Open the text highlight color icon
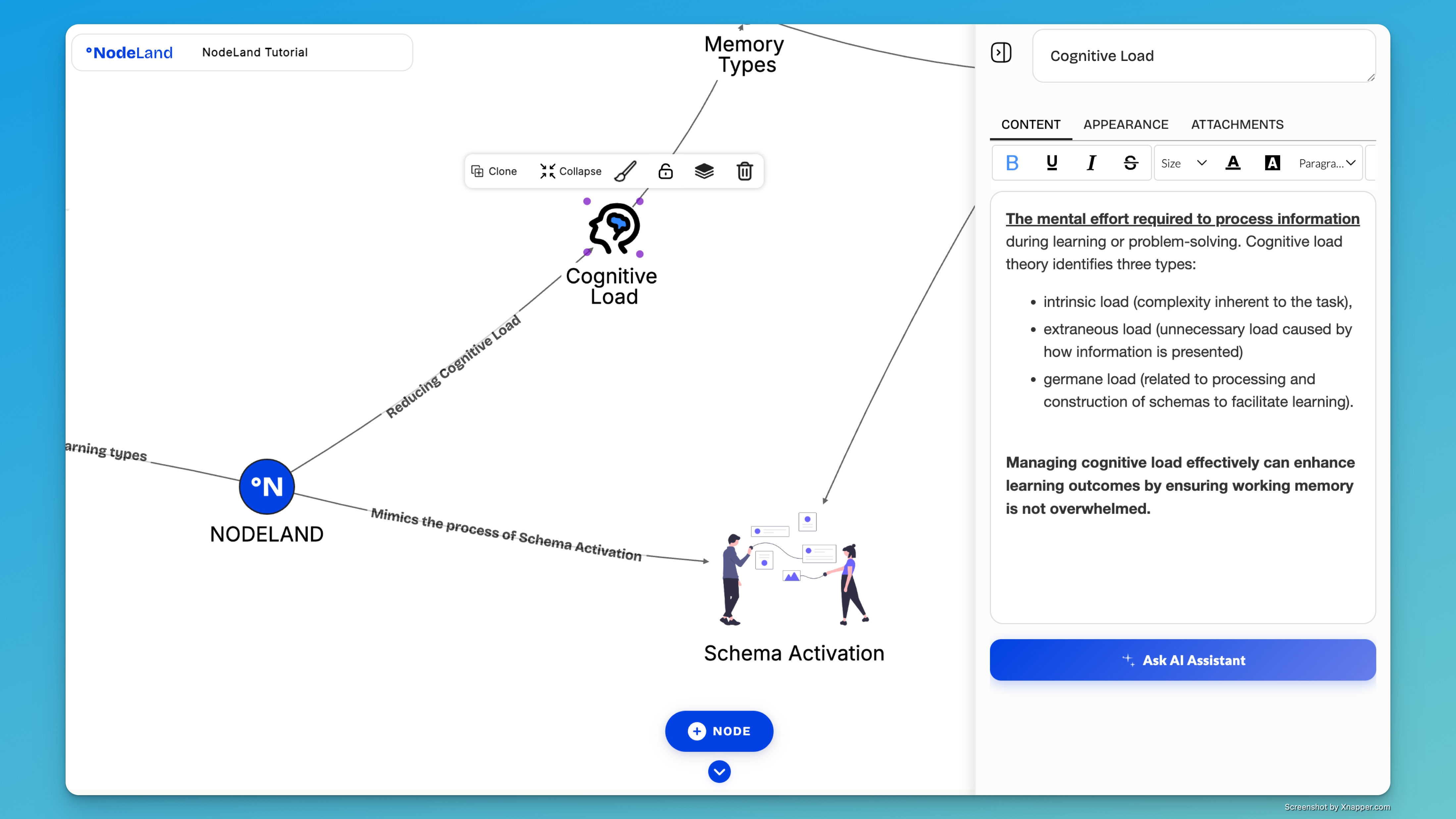Screen dimensions: 1456x819 [x=1272, y=163]
